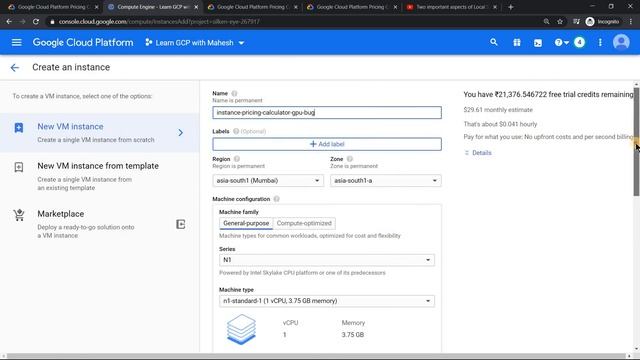Screen dimensions: 640x360
Task: Select the General-purpose machine family tab
Action: click(x=246, y=223)
